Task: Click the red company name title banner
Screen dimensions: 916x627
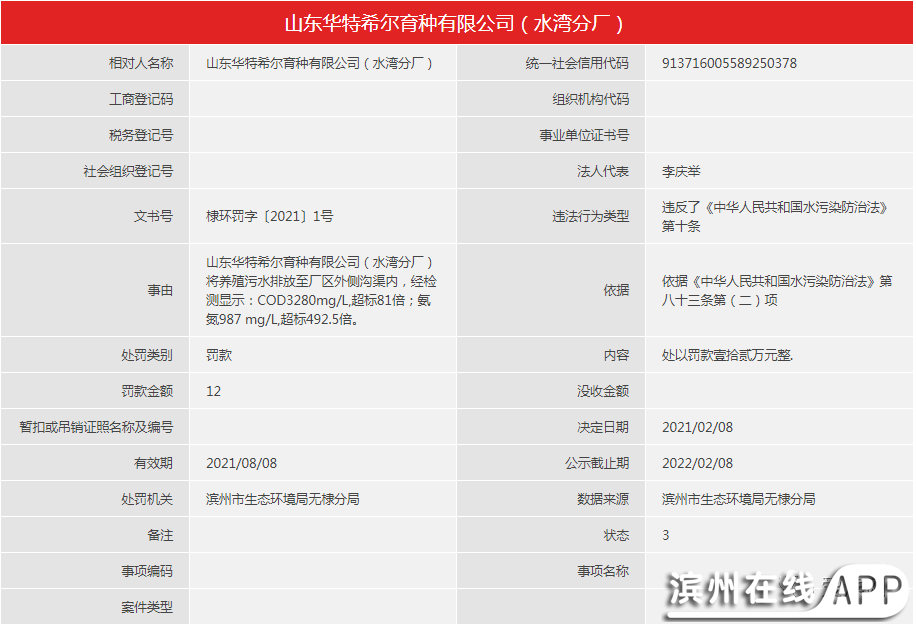Action: click(457, 22)
